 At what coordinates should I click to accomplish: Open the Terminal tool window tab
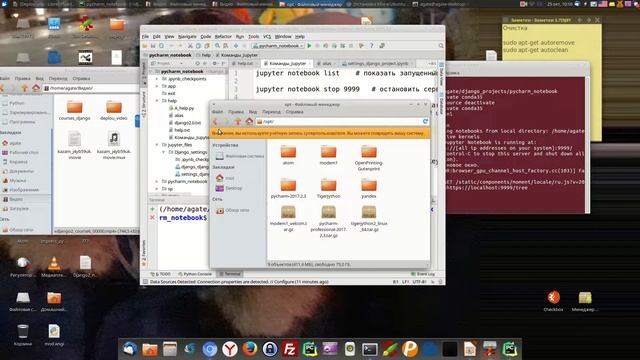229,274
